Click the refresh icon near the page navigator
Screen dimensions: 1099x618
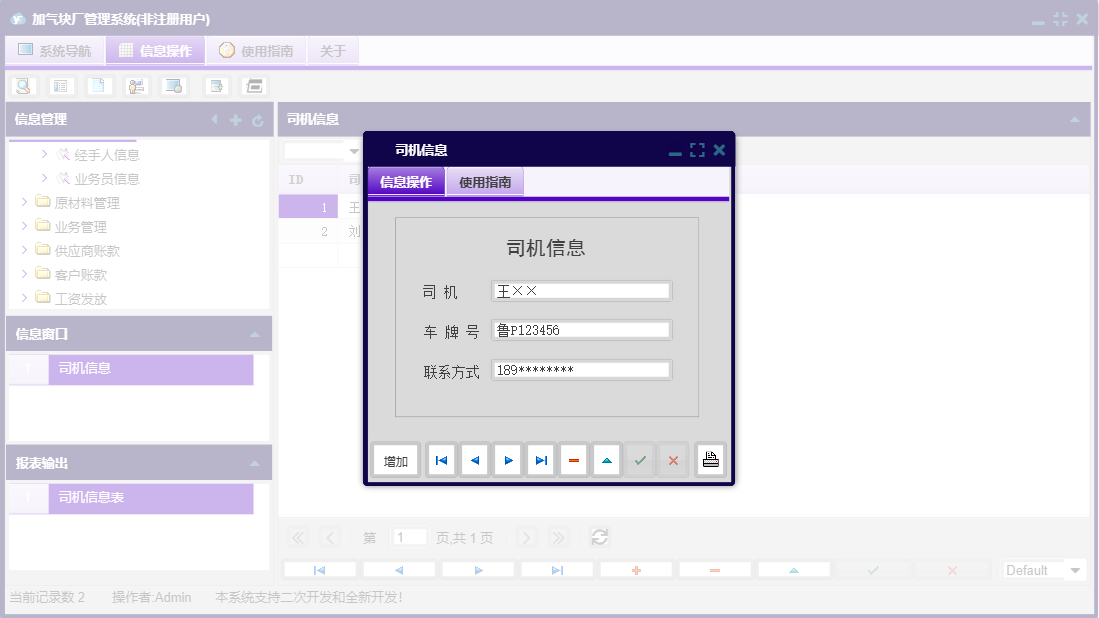599,537
